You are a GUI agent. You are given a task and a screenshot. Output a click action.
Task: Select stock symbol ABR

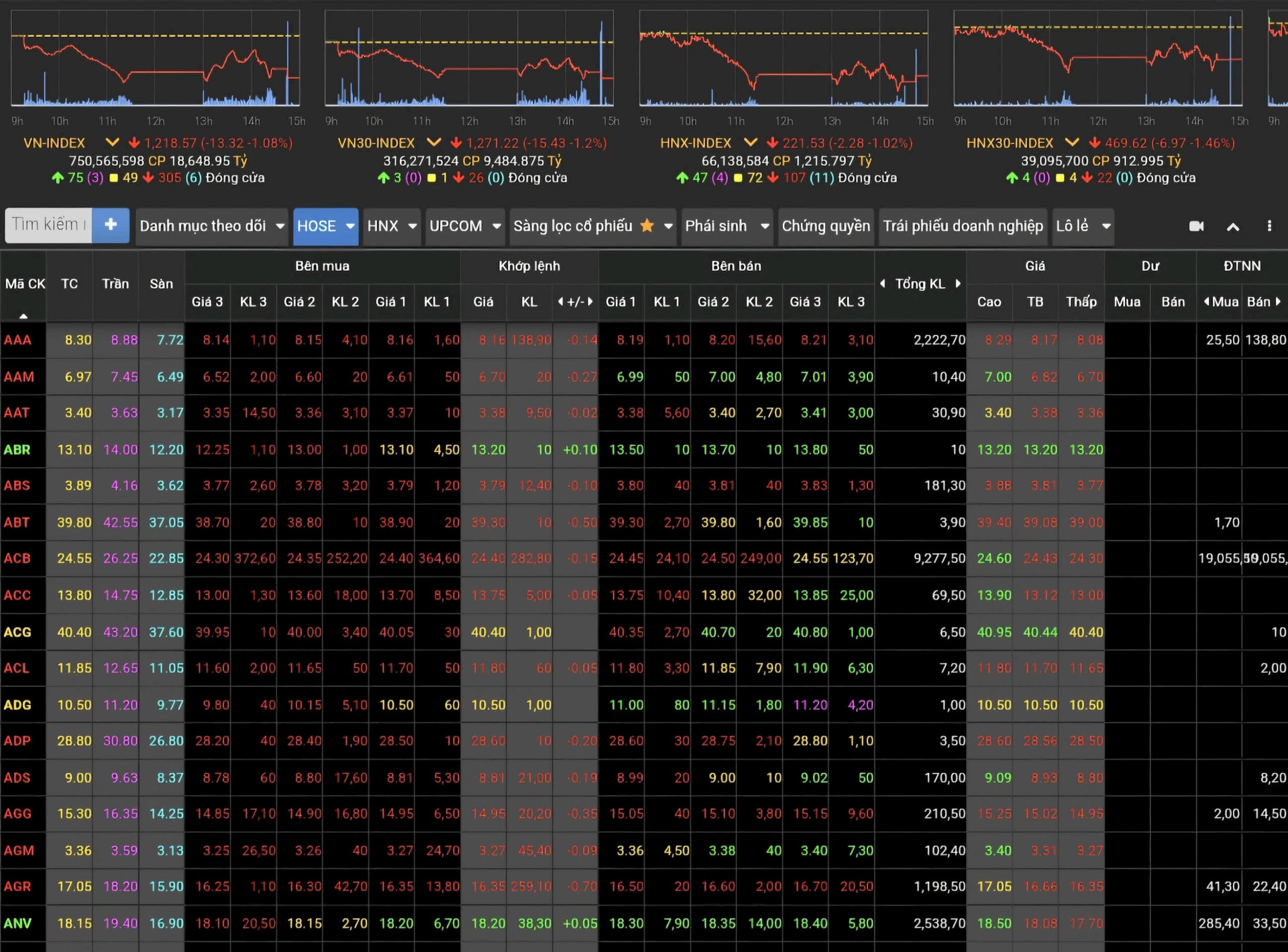(x=17, y=449)
